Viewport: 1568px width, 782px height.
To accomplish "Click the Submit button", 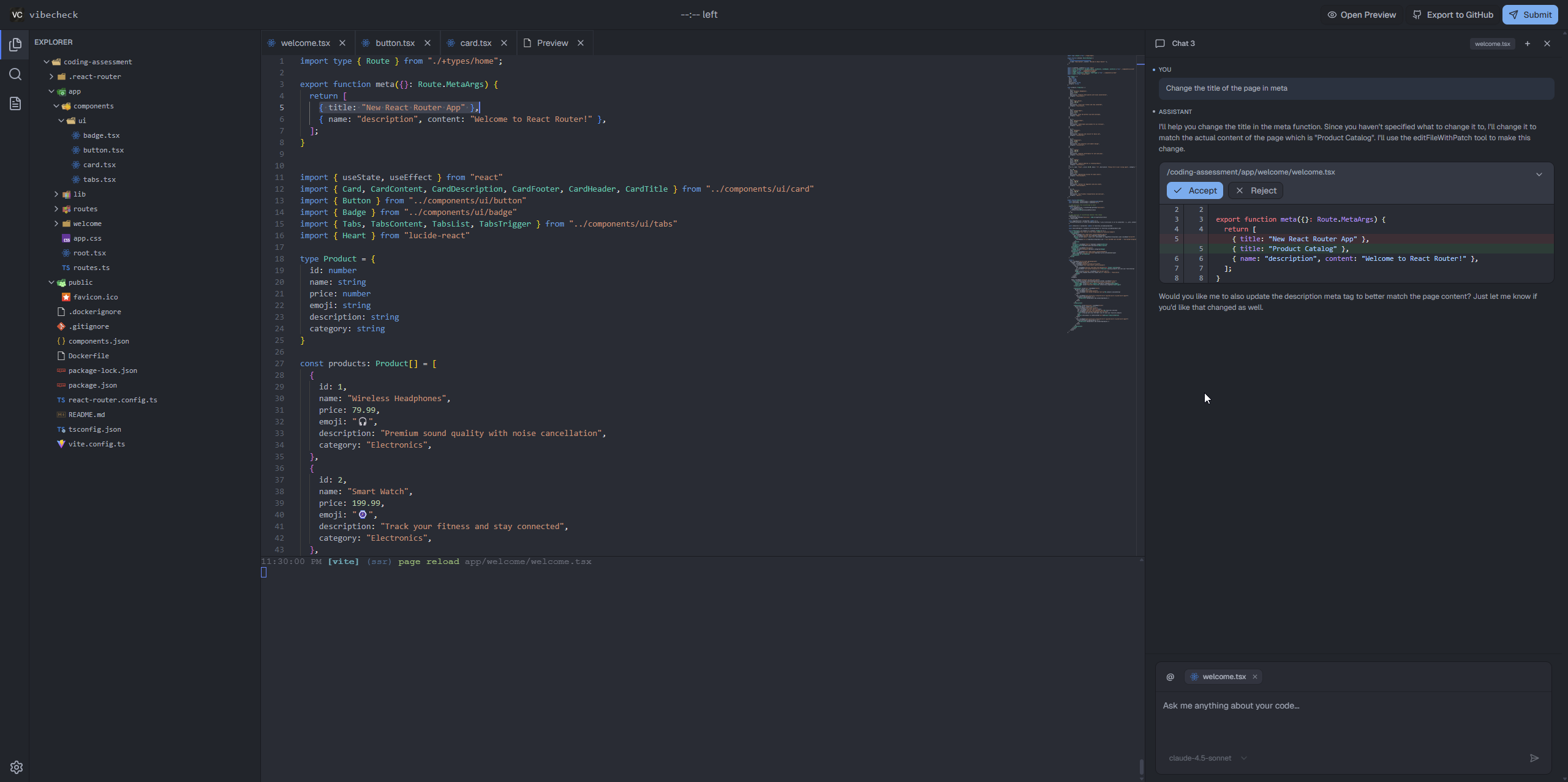I will [x=1529, y=15].
